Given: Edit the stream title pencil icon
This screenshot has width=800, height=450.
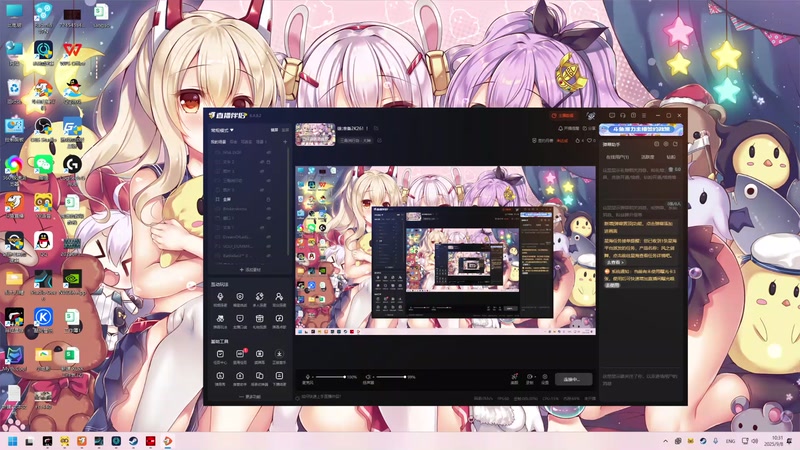Looking at the screenshot, I should (x=376, y=129).
